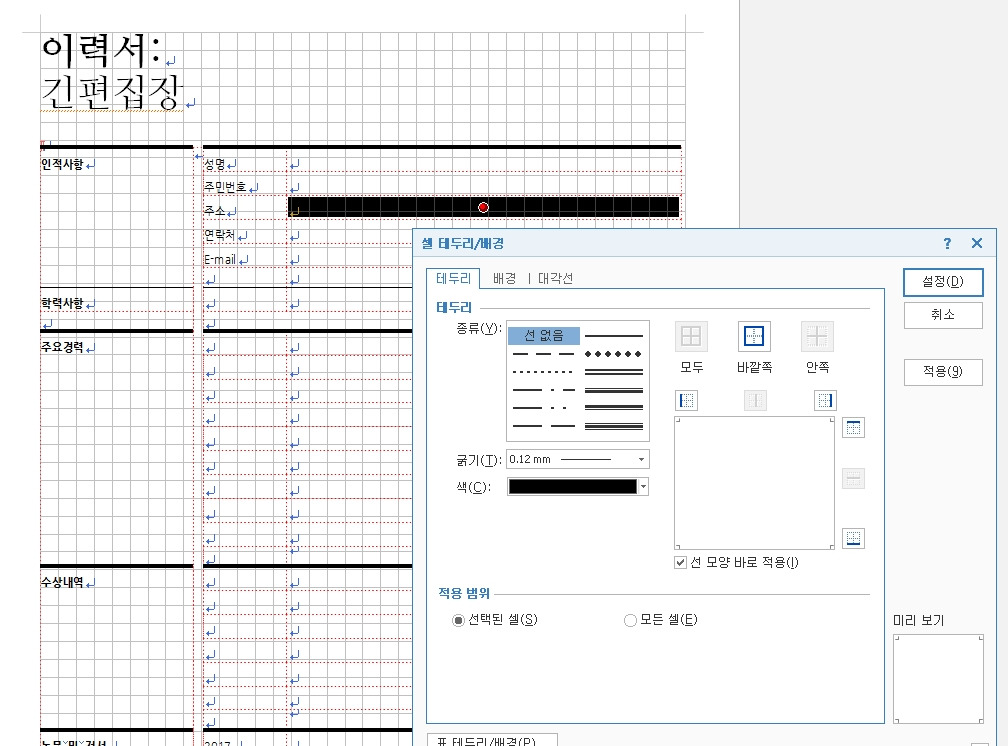
Task: Click the 인적사항 heading in document
Action: point(62,165)
